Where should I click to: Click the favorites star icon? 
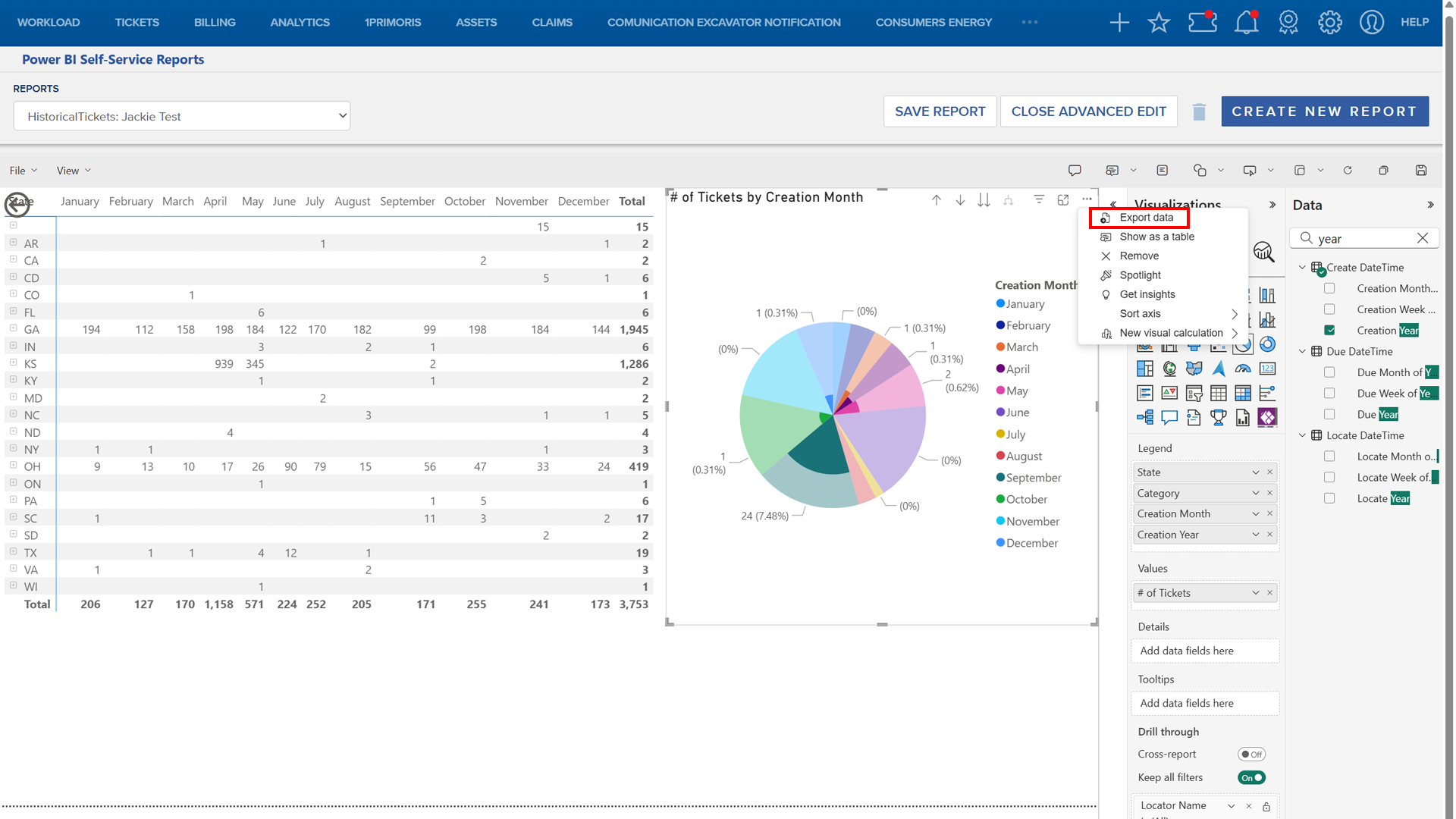click(x=1159, y=22)
